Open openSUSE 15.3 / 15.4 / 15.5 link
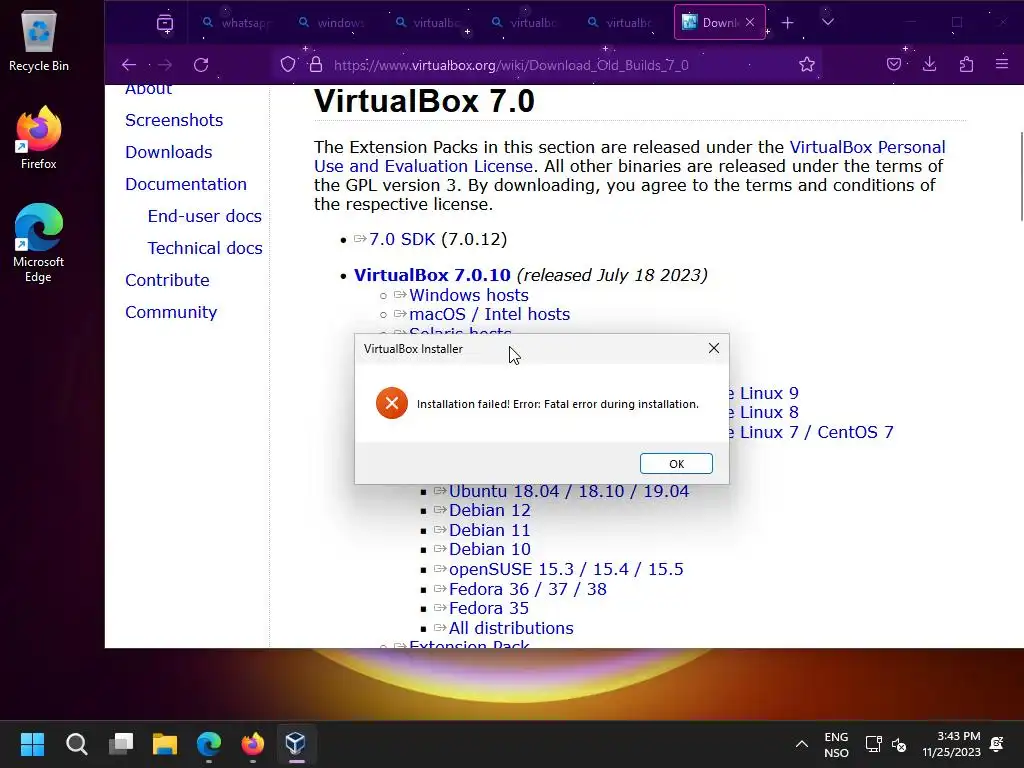Image resolution: width=1024 pixels, height=768 pixels. tap(566, 569)
